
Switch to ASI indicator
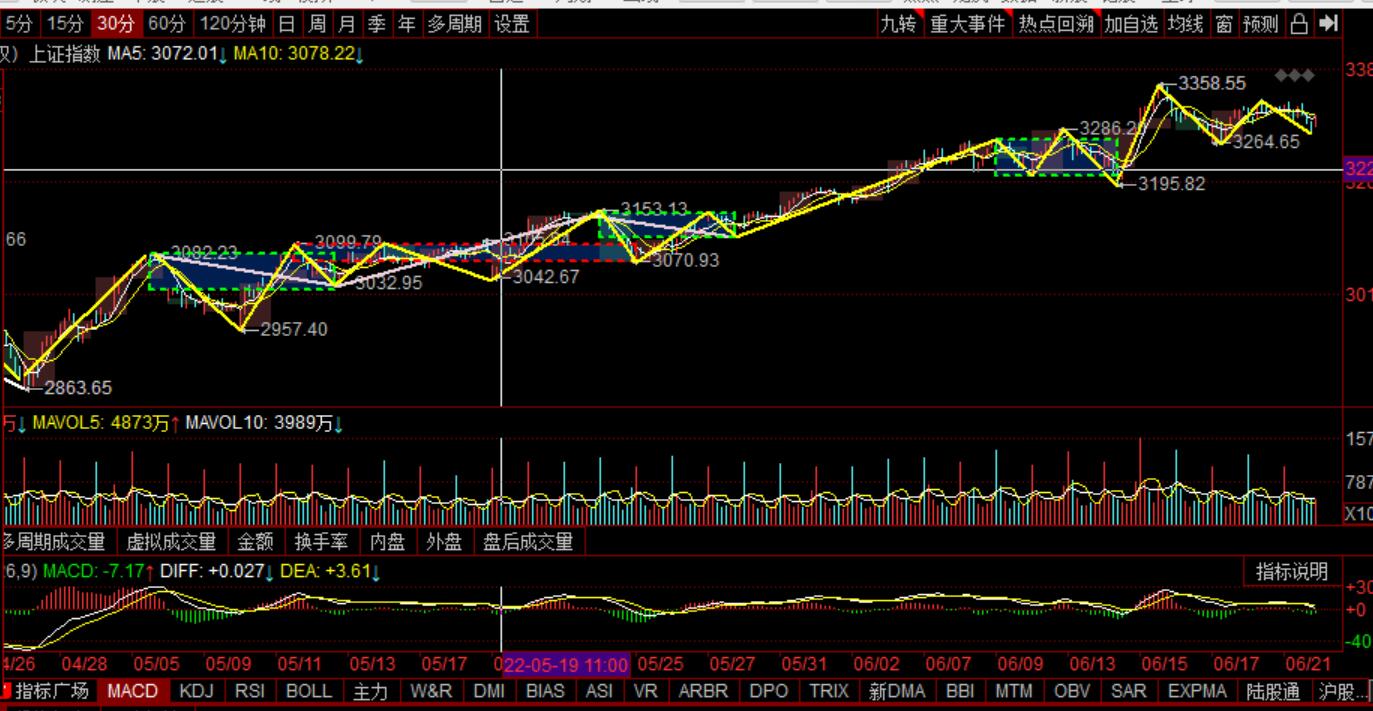point(599,691)
